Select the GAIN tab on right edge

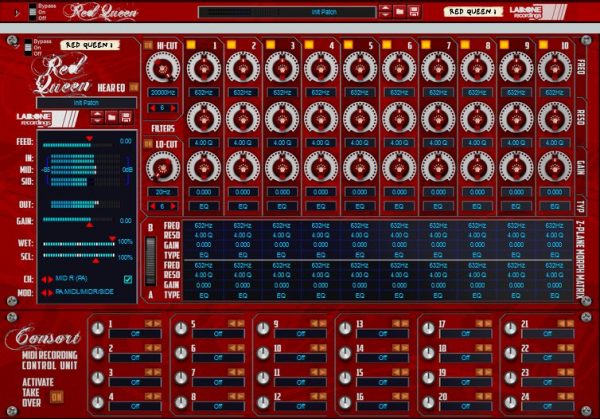coord(582,165)
